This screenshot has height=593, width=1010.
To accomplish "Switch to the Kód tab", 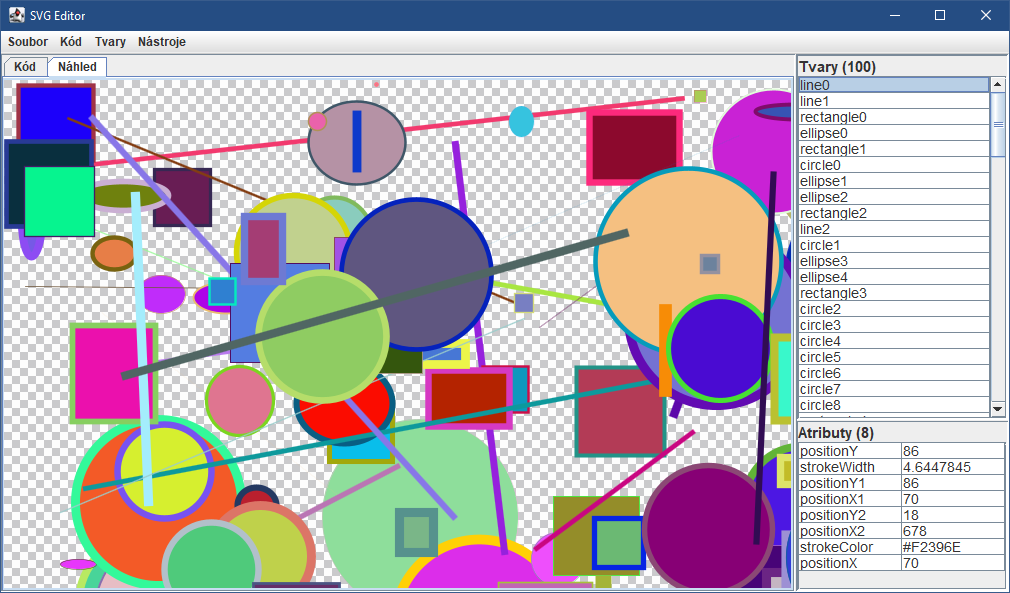I will coord(25,67).
